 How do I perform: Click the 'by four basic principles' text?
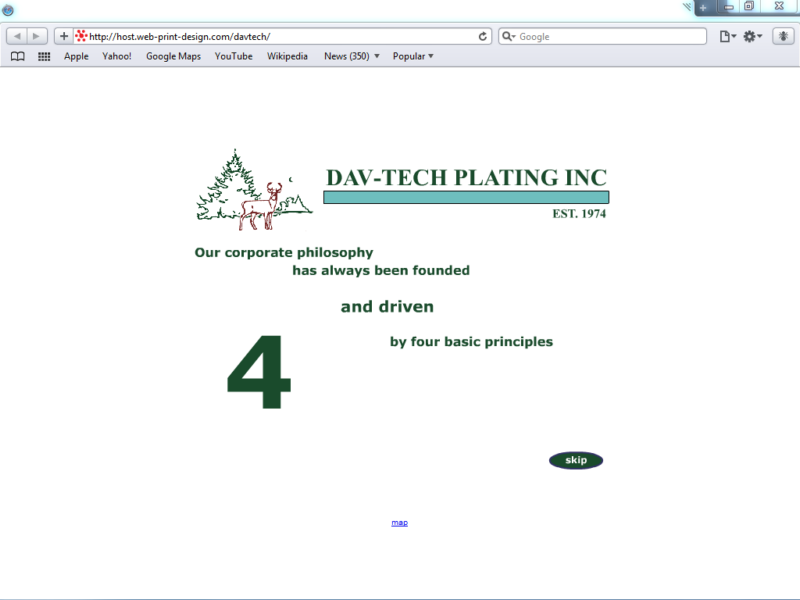pos(471,342)
